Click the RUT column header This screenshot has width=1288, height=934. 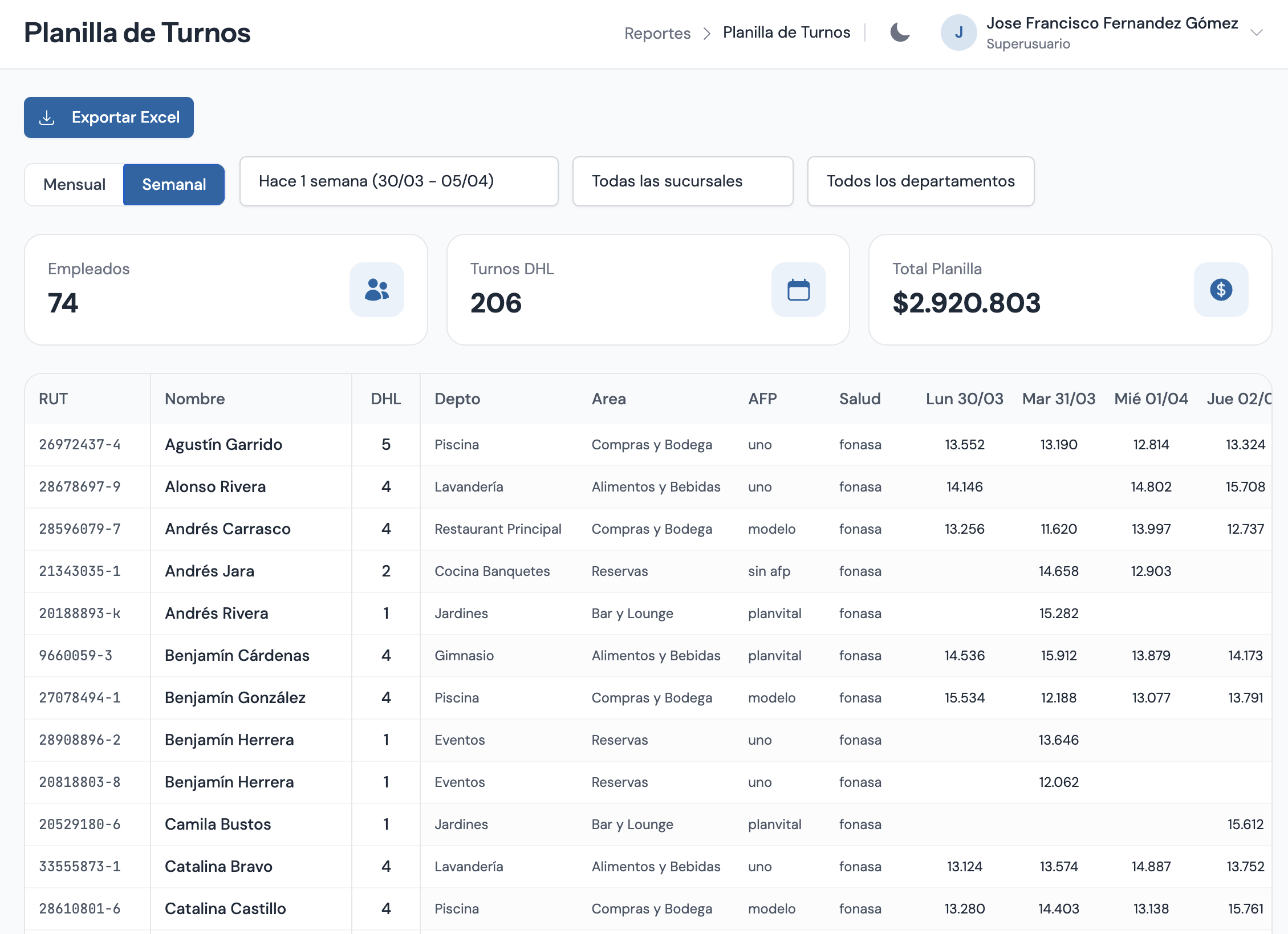pyautogui.click(x=53, y=399)
